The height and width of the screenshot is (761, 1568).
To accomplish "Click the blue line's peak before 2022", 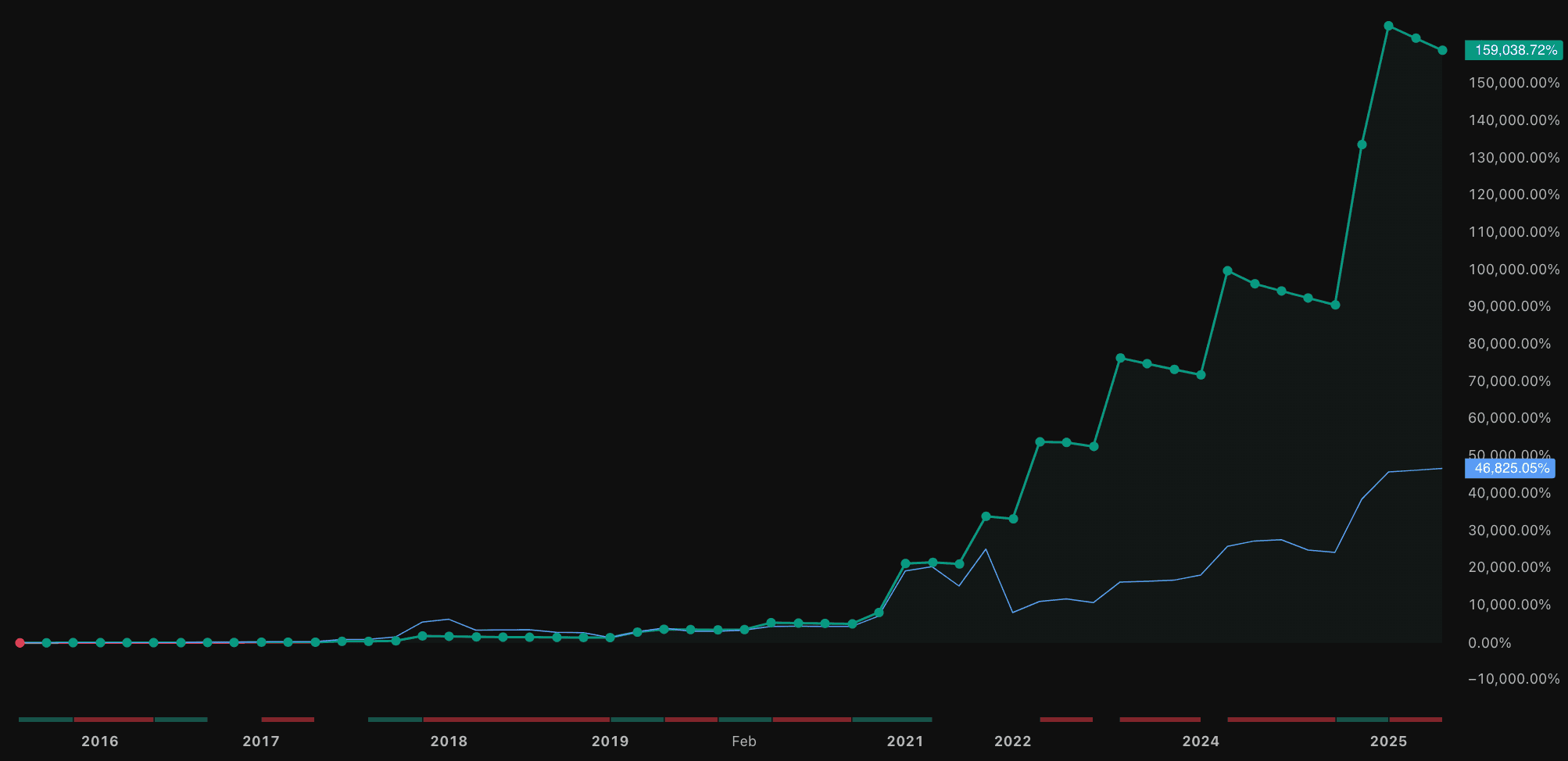I will pos(986,548).
